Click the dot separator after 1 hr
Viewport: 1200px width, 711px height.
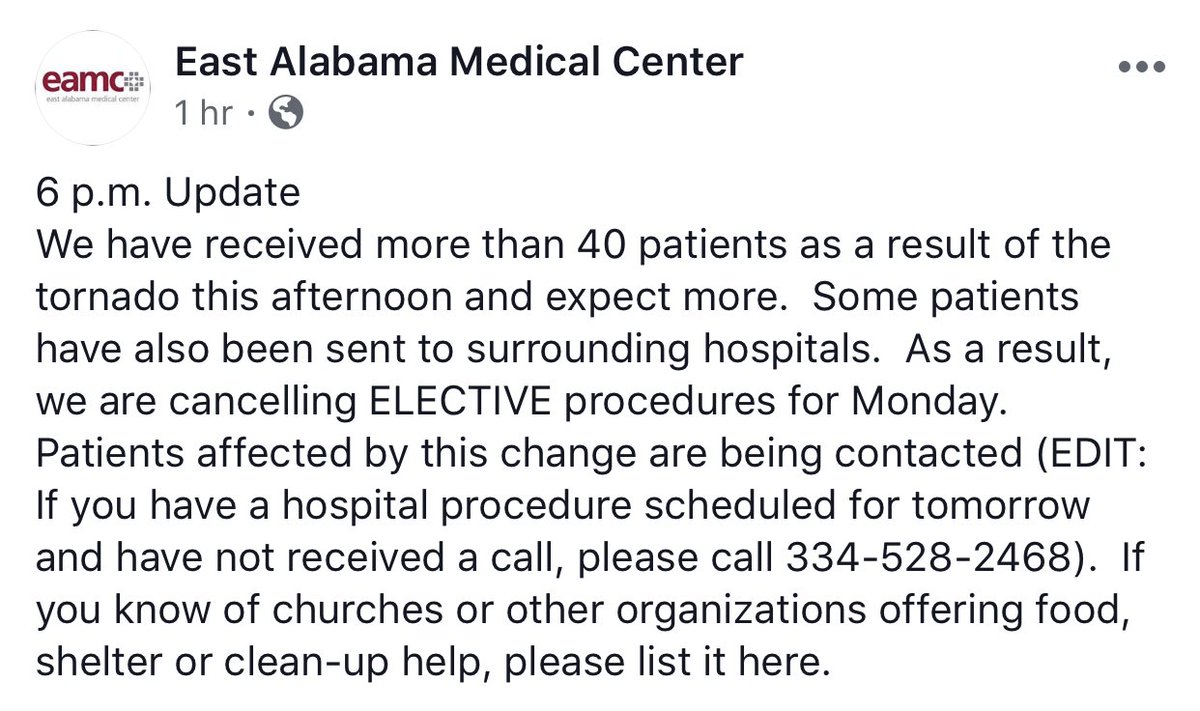coord(250,112)
